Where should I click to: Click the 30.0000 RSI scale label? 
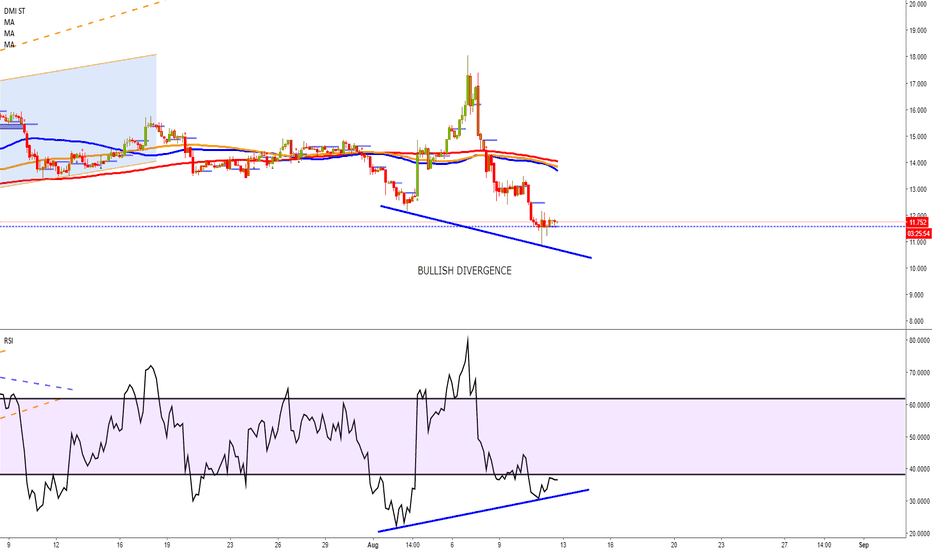pos(919,501)
